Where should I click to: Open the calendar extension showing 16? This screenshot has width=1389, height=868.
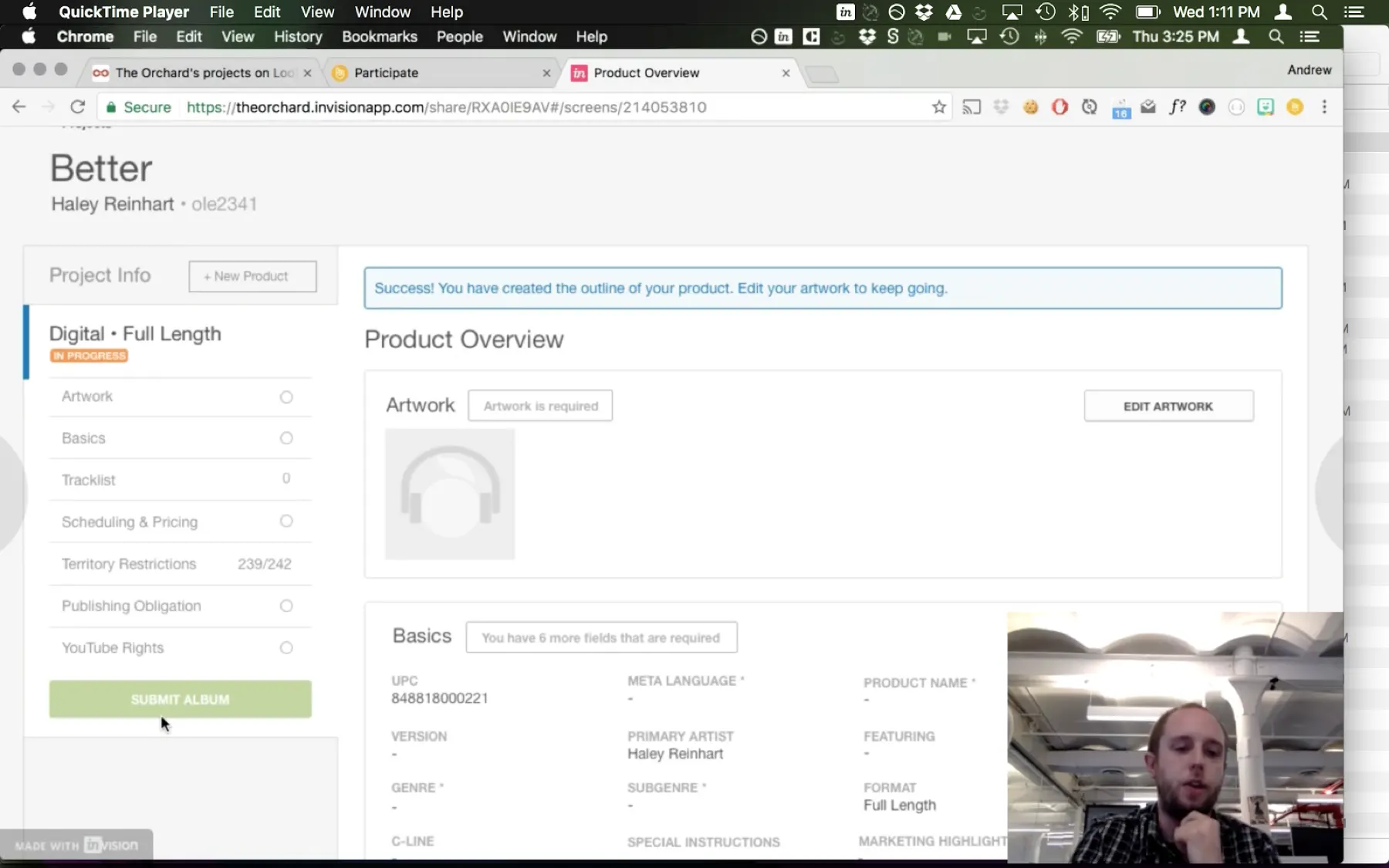click(x=1121, y=109)
